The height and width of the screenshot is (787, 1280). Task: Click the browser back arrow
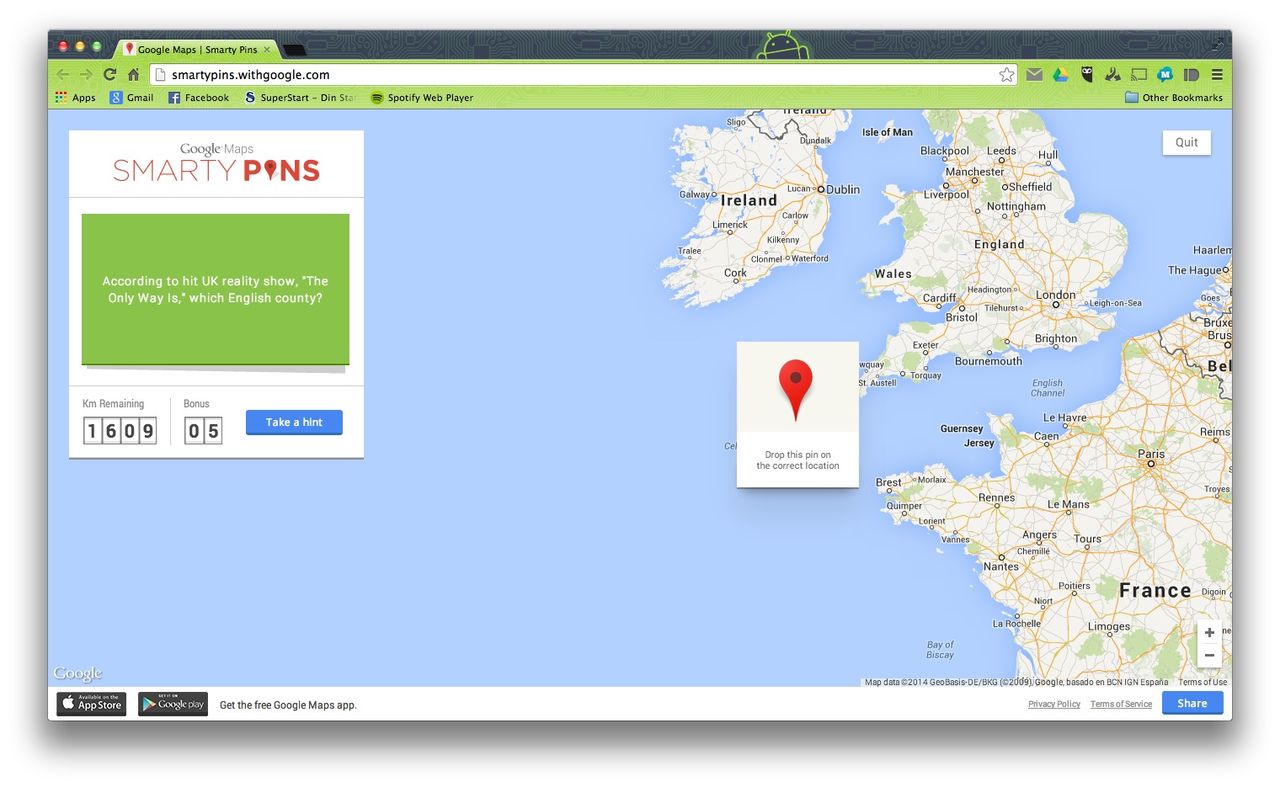tap(63, 75)
